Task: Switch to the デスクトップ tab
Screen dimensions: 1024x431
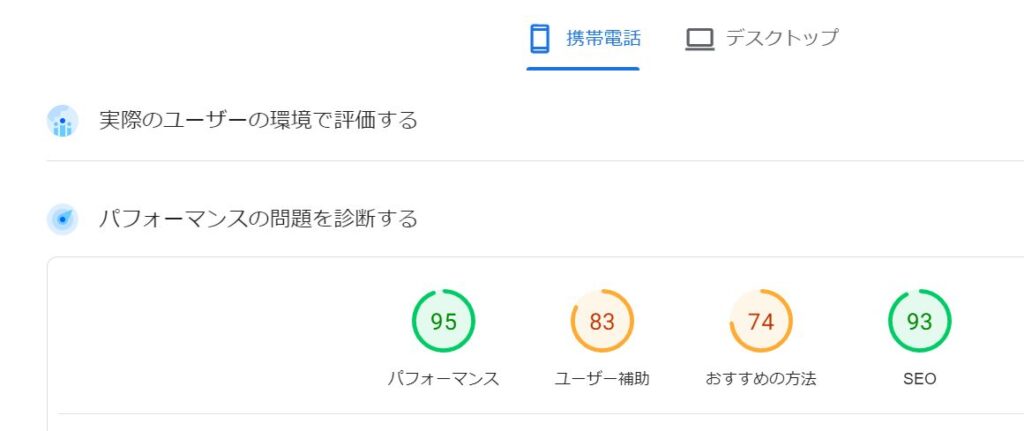Action: pos(781,38)
